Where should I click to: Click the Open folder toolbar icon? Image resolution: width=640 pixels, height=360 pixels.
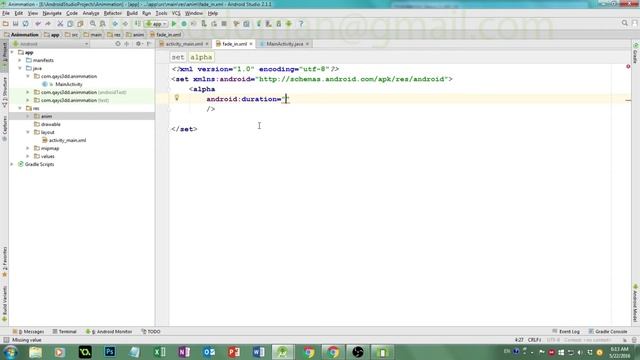click(5, 24)
